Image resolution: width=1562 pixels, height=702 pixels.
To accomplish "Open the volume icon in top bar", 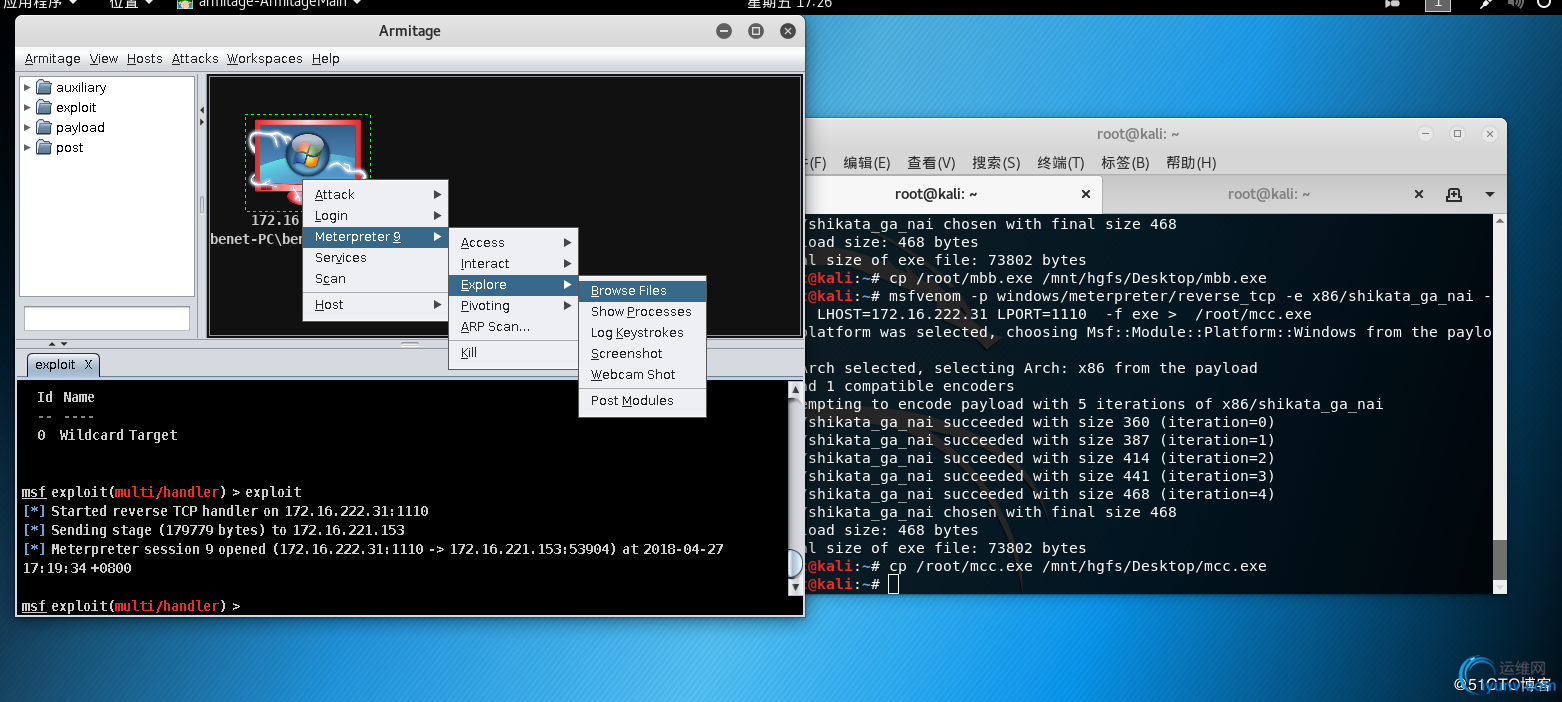I will 1515,4.
